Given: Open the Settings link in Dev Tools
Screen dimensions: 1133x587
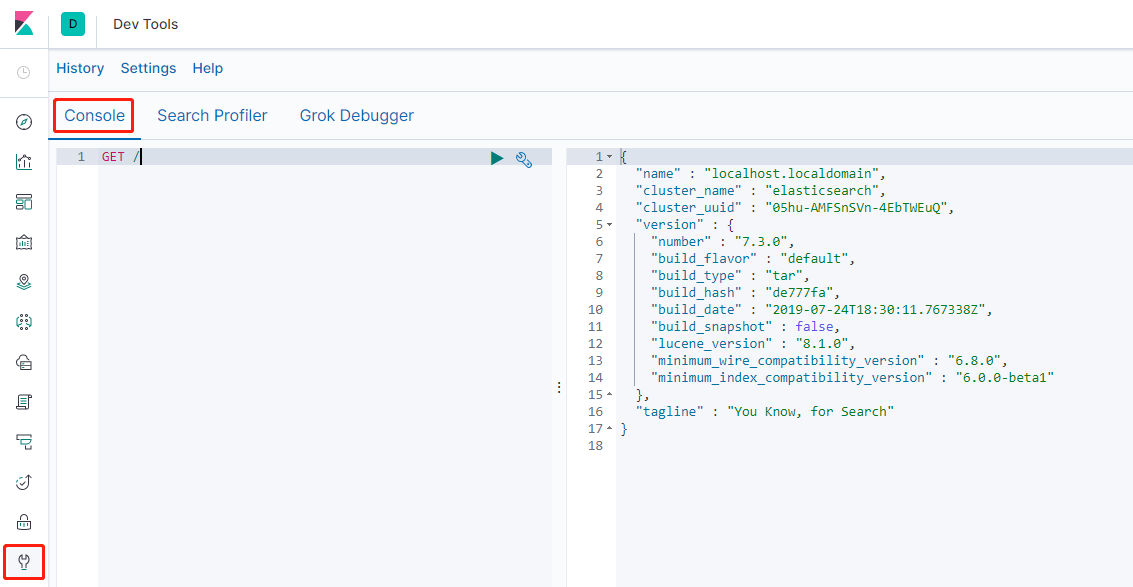Looking at the screenshot, I should pos(148,69).
